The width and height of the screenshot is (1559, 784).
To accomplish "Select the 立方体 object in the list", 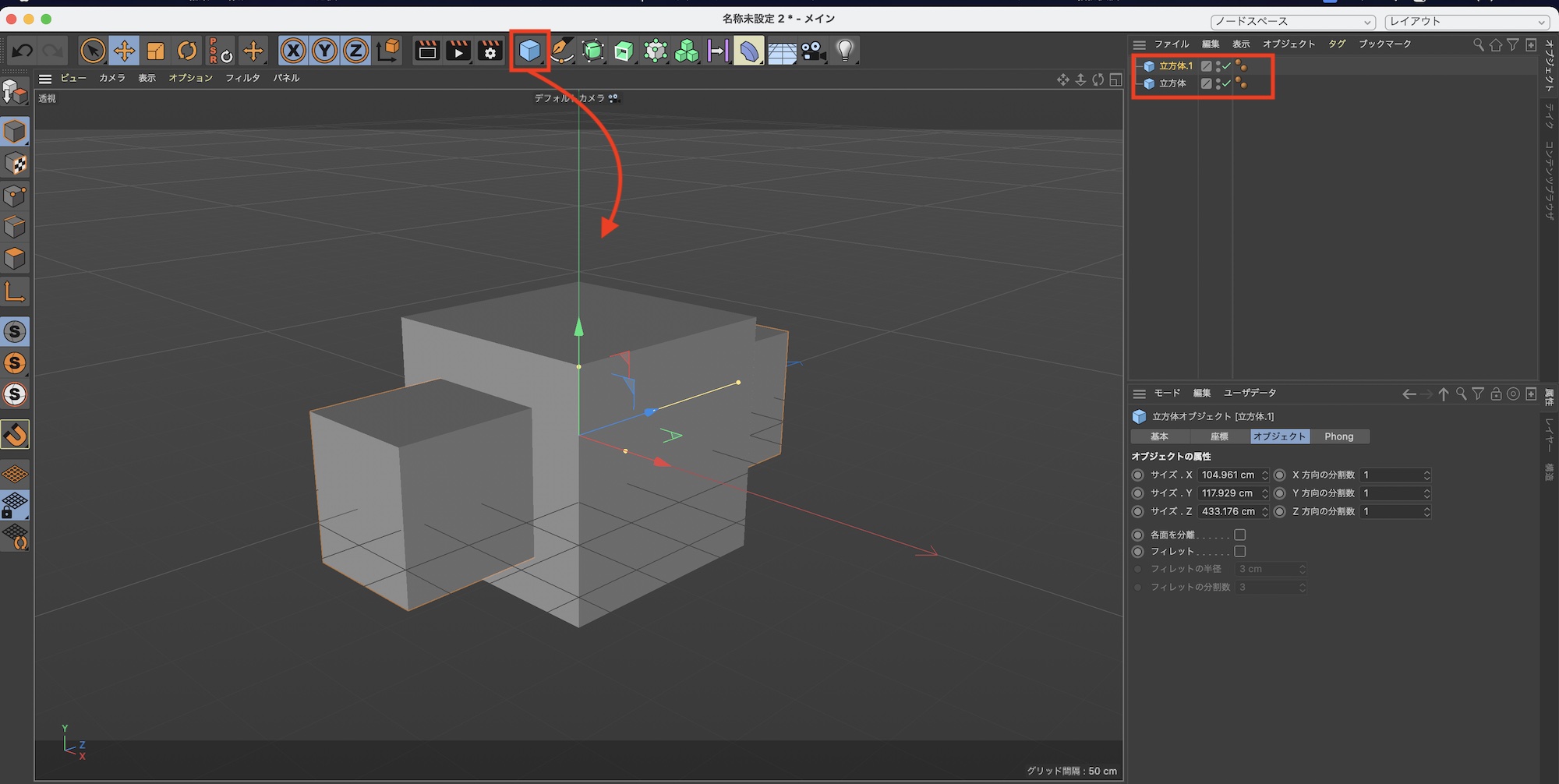I will tap(1172, 83).
